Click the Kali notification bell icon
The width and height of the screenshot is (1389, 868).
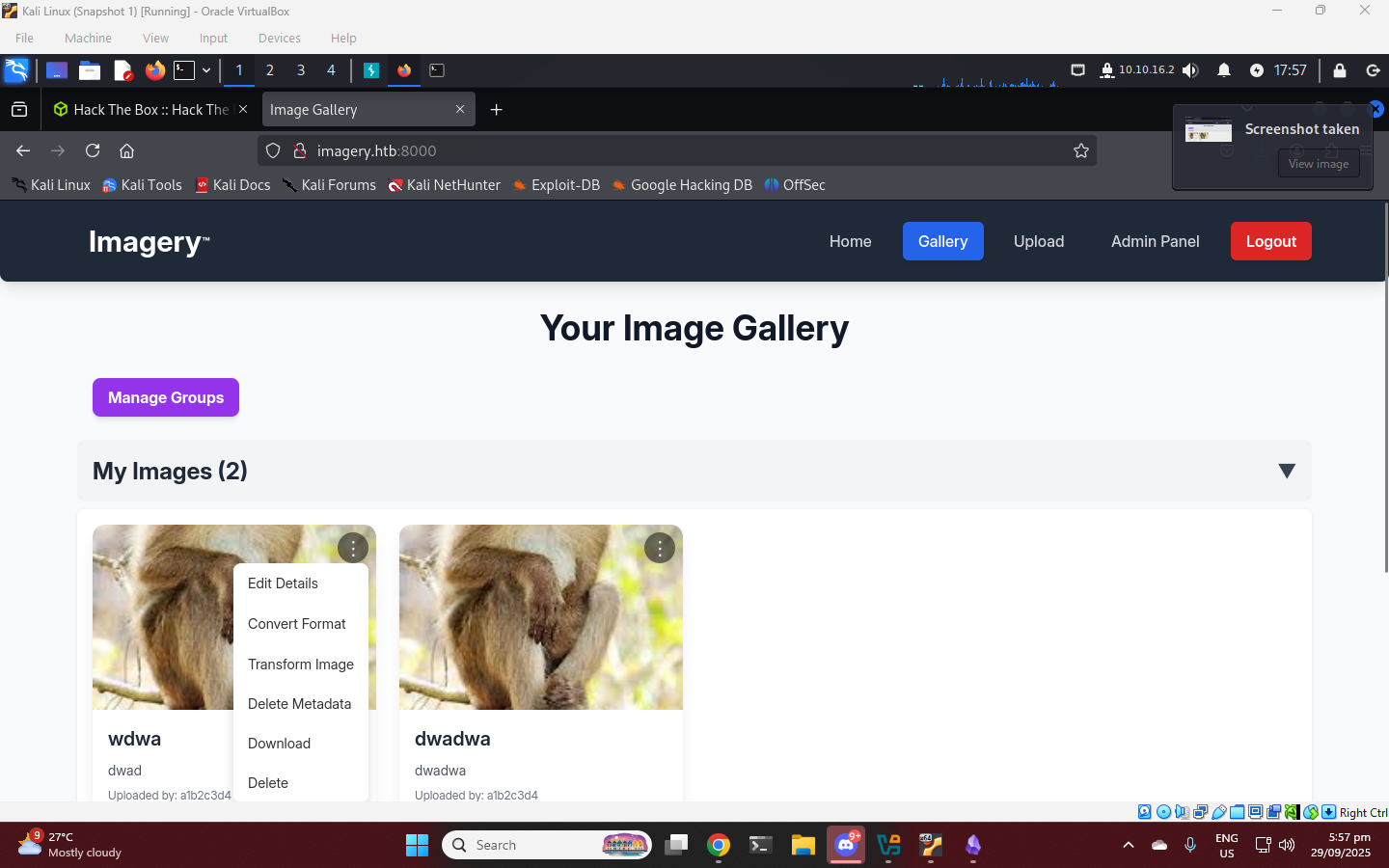click(x=1223, y=70)
